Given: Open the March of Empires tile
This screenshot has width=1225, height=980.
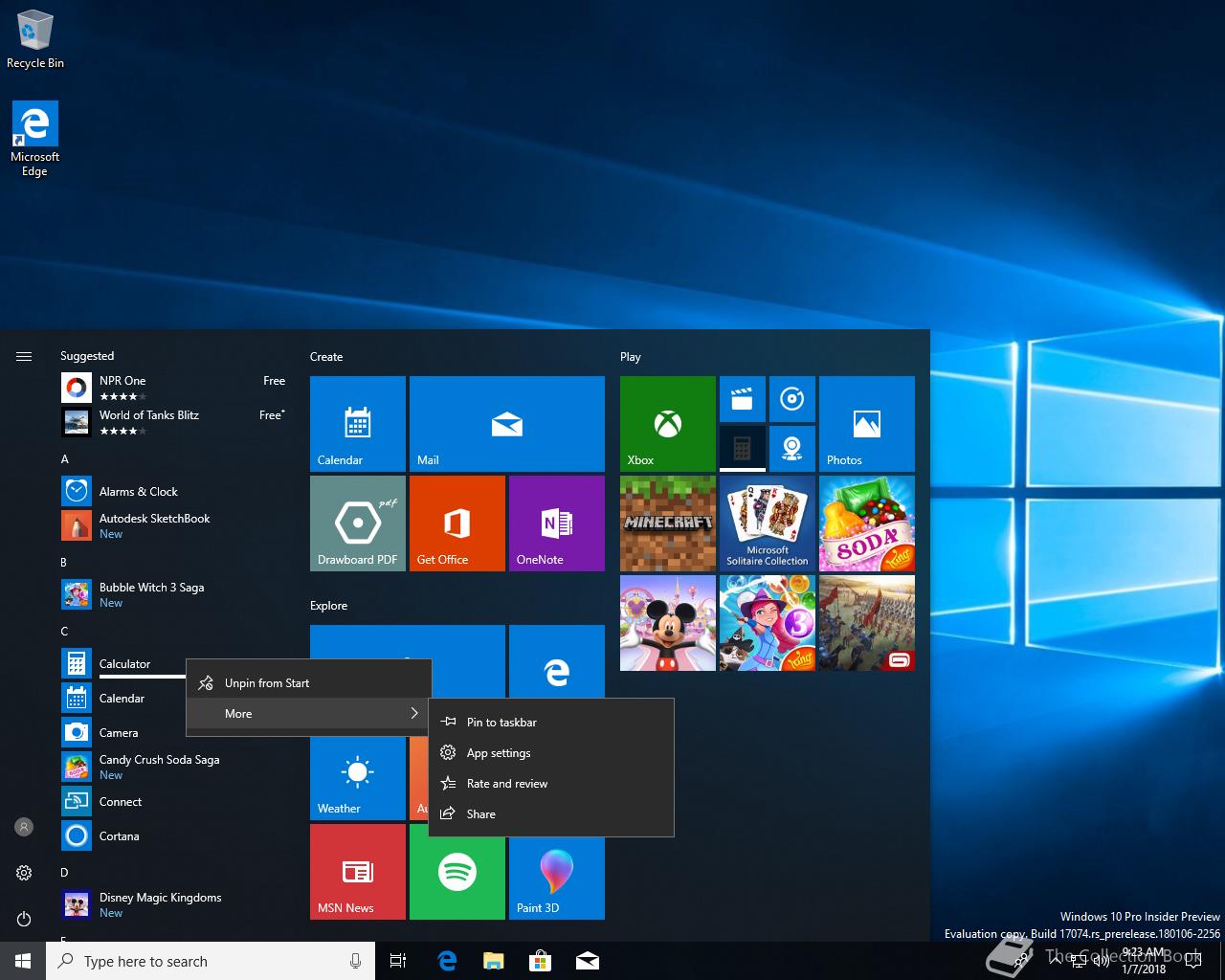Looking at the screenshot, I should (867, 623).
